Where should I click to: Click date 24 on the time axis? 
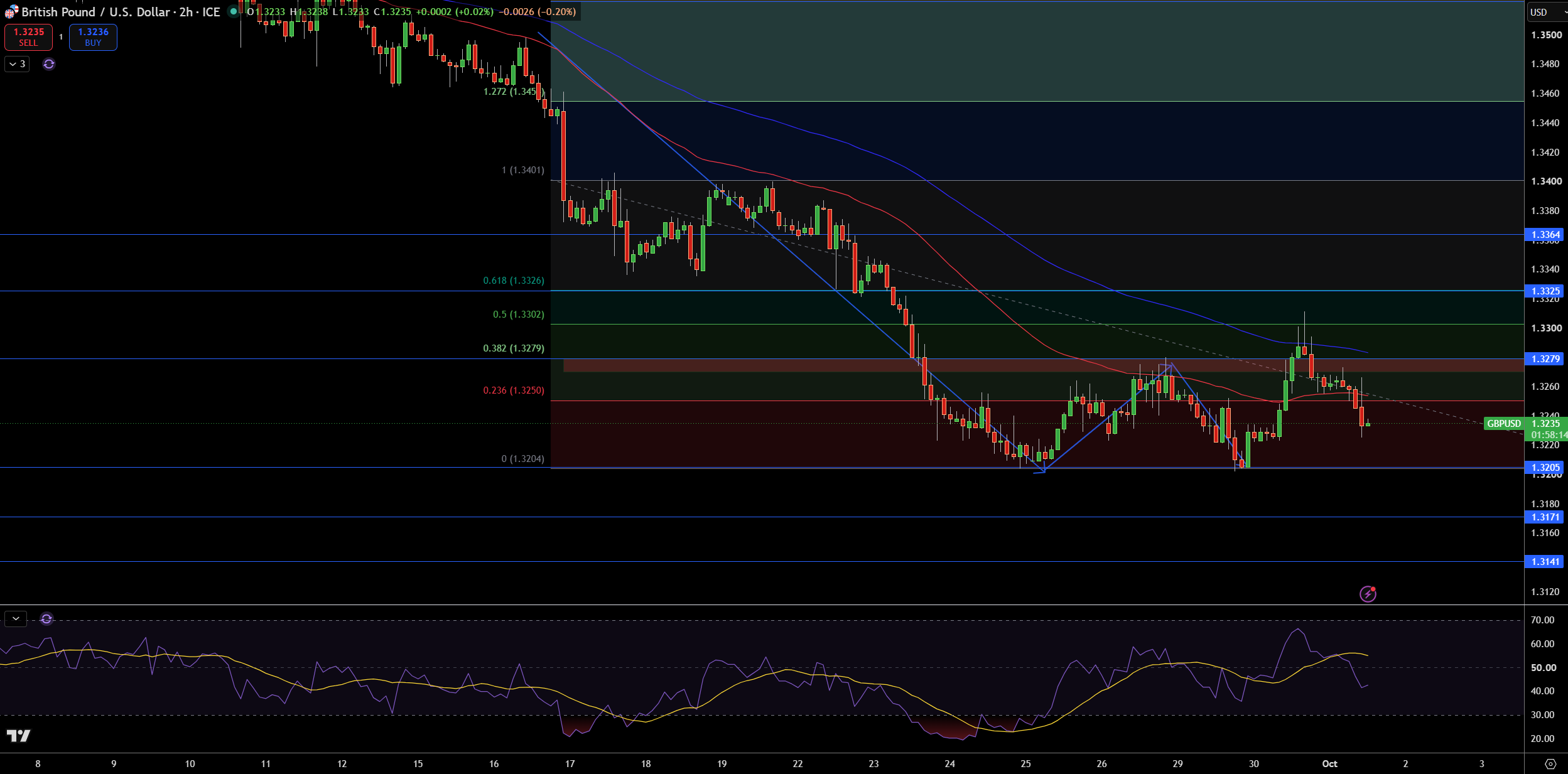tap(950, 764)
